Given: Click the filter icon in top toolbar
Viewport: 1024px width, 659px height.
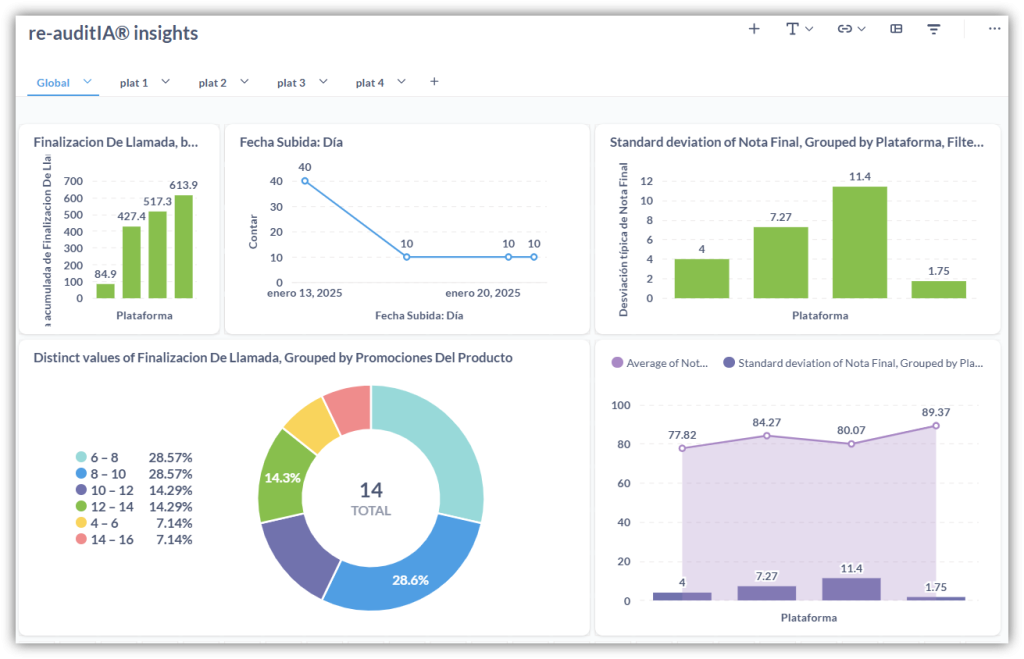Looking at the screenshot, I should click(x=934, y=29).
